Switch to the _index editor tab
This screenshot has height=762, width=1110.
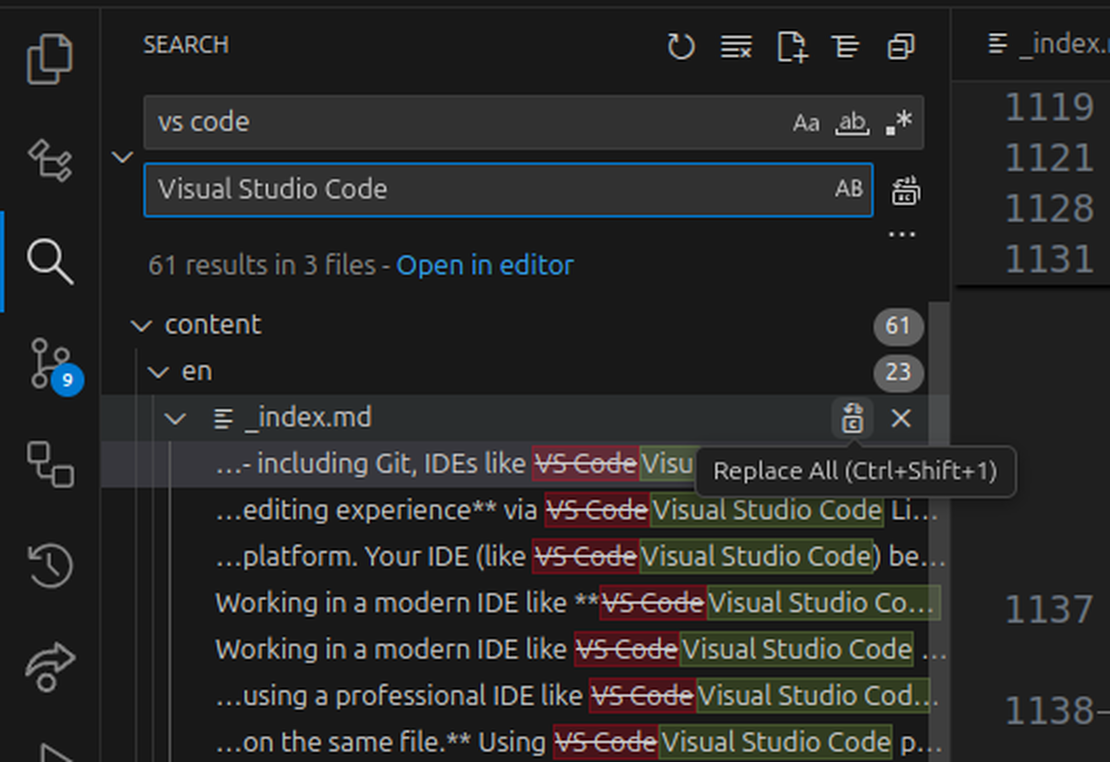point(1048,44)
